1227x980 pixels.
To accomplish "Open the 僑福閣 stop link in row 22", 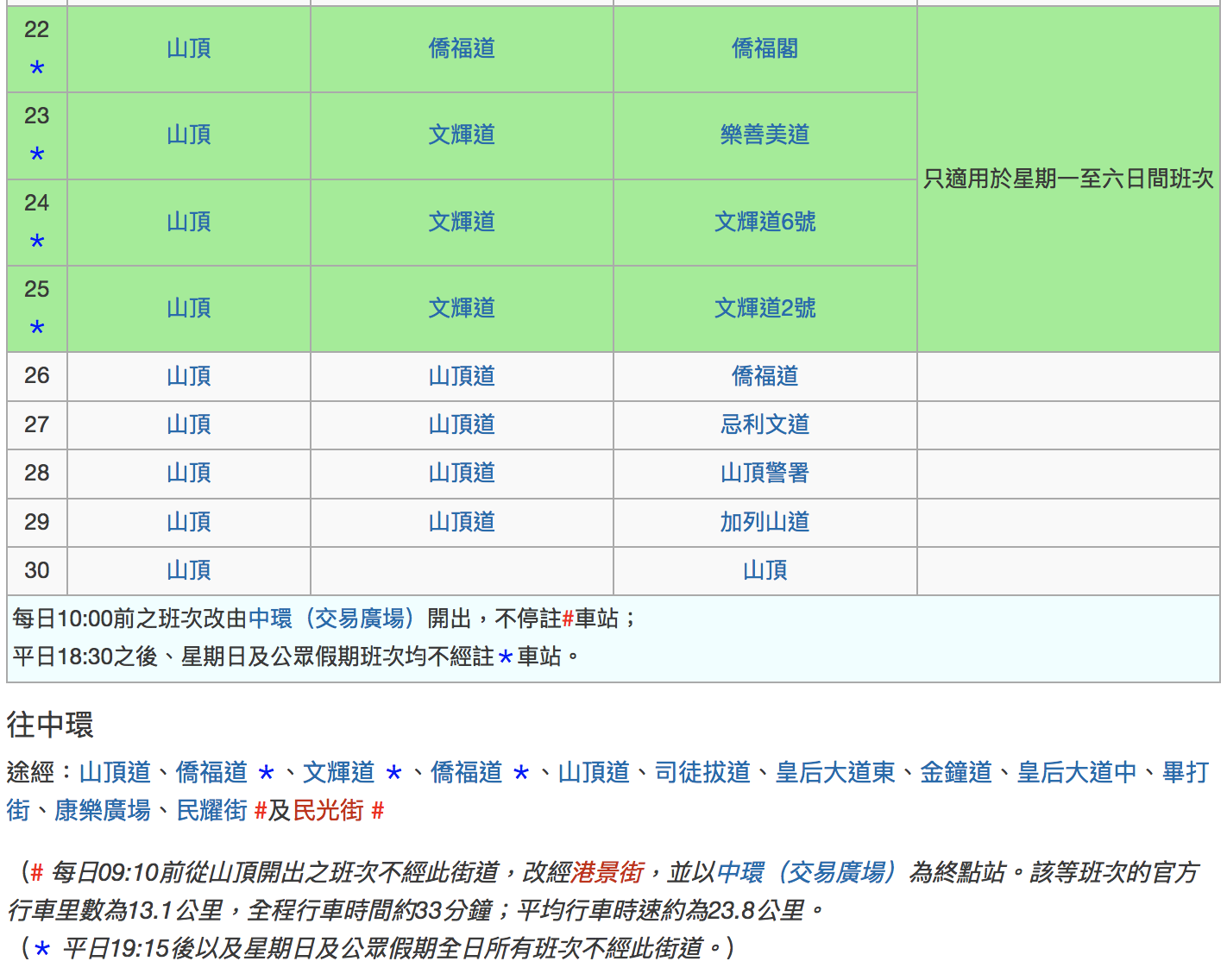I will 765,49.
